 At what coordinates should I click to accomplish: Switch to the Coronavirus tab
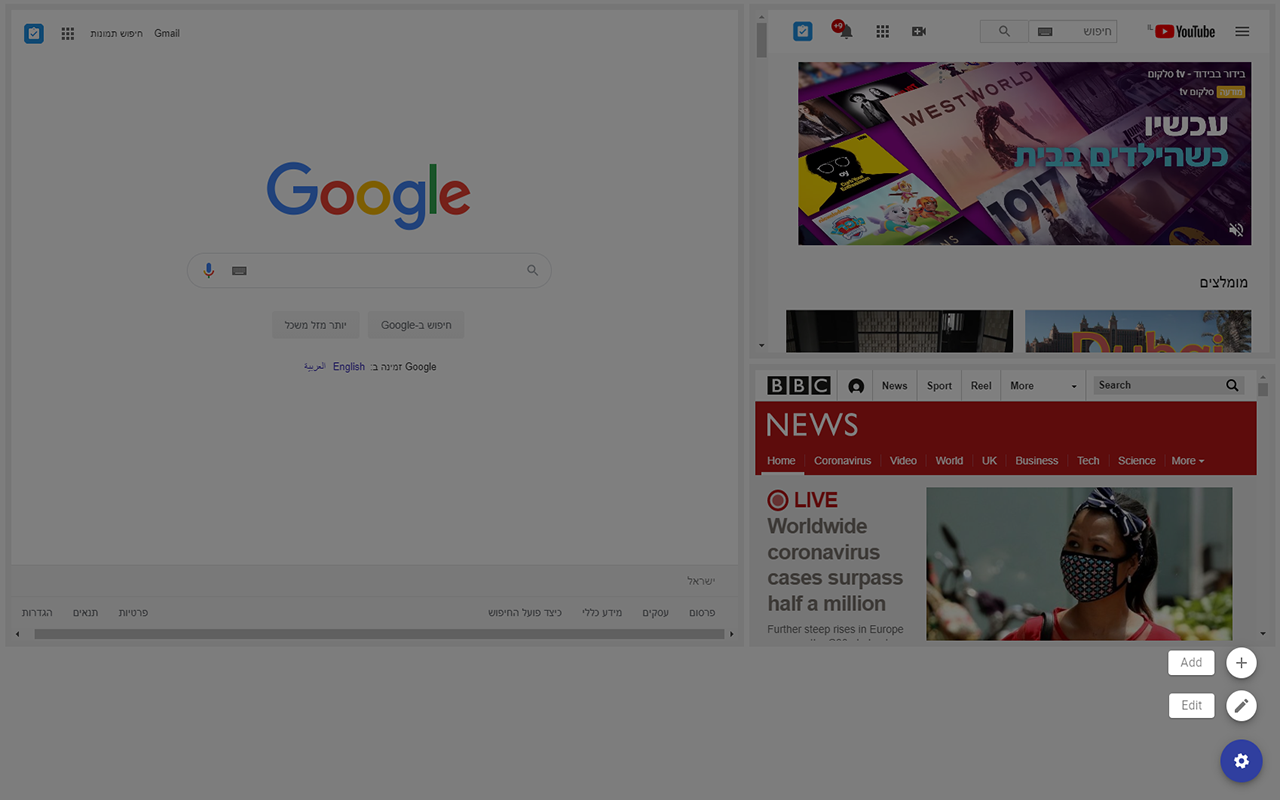[x=842, y=460]
